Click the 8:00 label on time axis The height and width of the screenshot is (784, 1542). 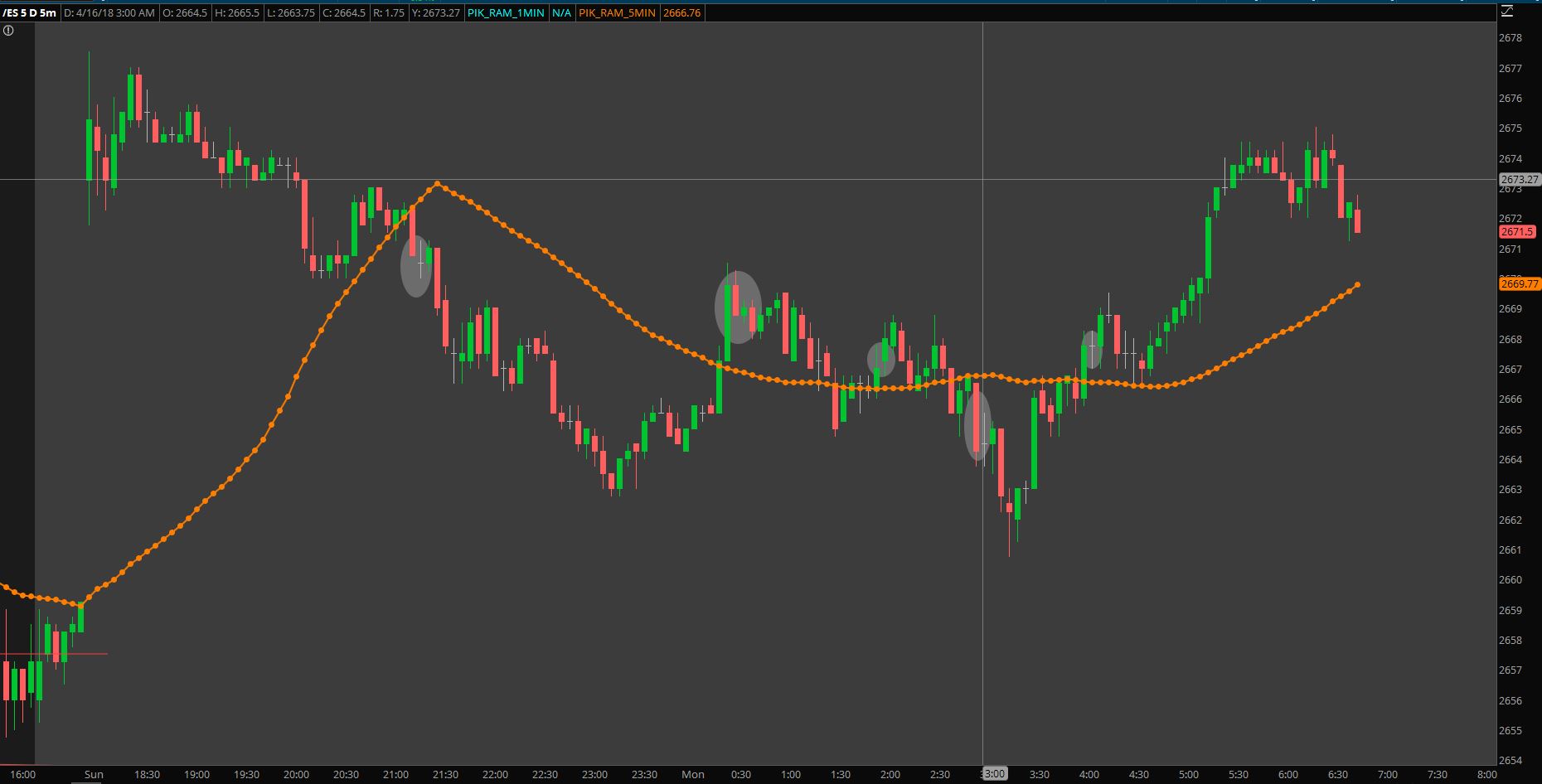(x=1487, y=775)
